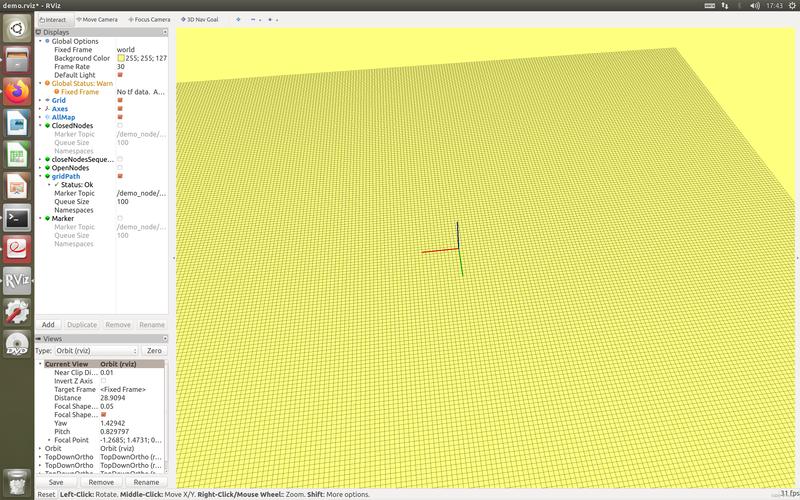Check the Invert Z Axis option
The width and height of the screenshot is (800, 500).
(x=104, y=381)
